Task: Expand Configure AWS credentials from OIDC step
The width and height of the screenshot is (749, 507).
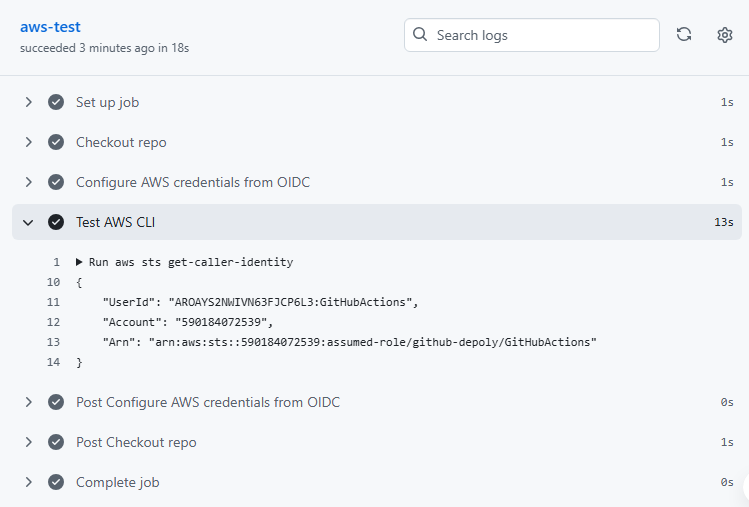Action: [x=29, y=182]
